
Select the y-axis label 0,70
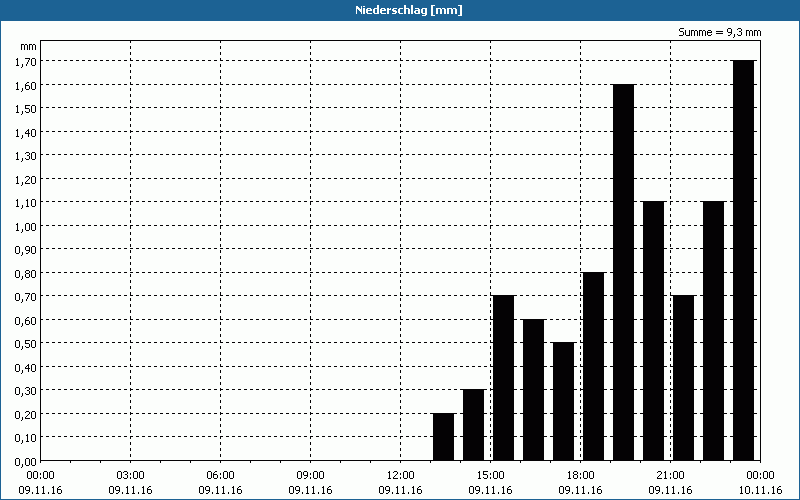pos(26,297)
